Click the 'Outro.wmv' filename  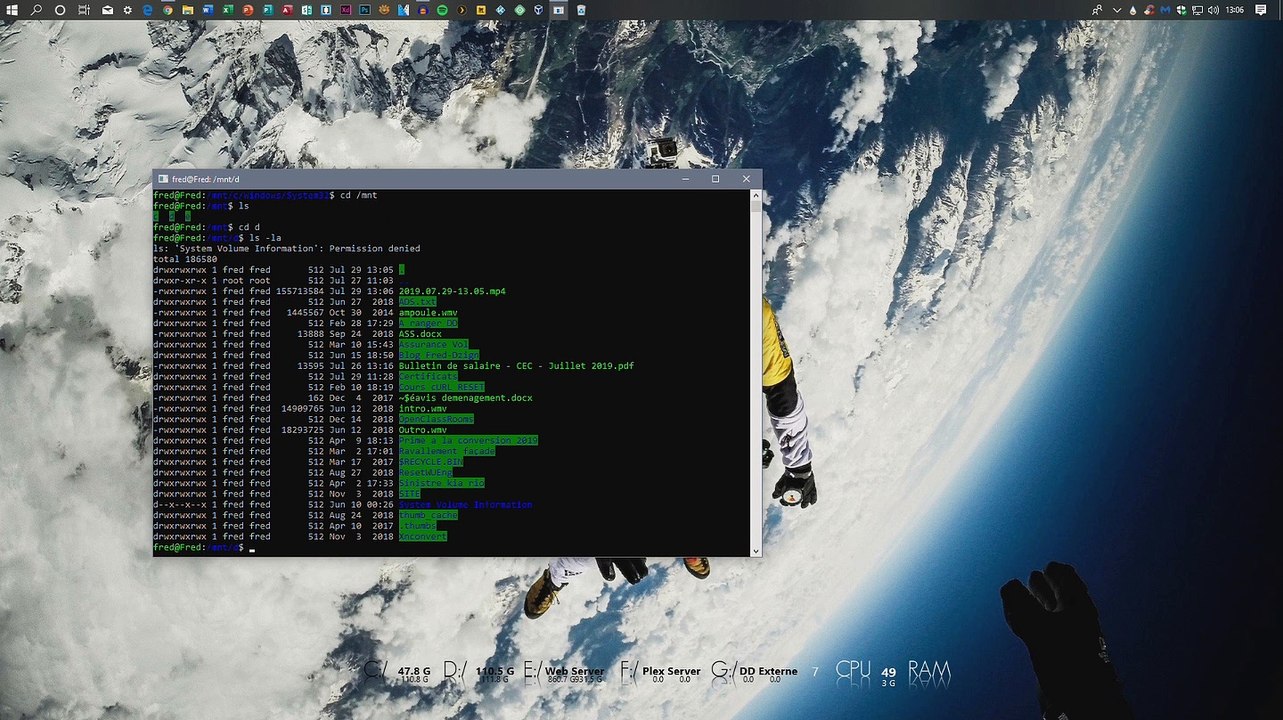tap(422, 430)
